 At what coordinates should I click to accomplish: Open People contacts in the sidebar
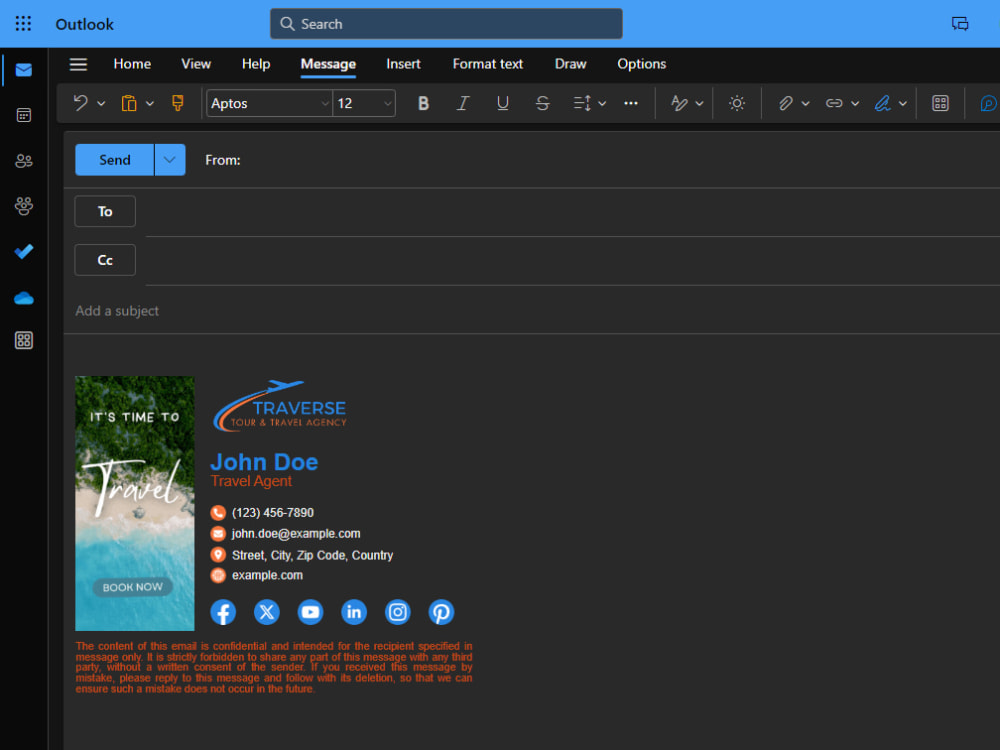(x=24, y=161)
